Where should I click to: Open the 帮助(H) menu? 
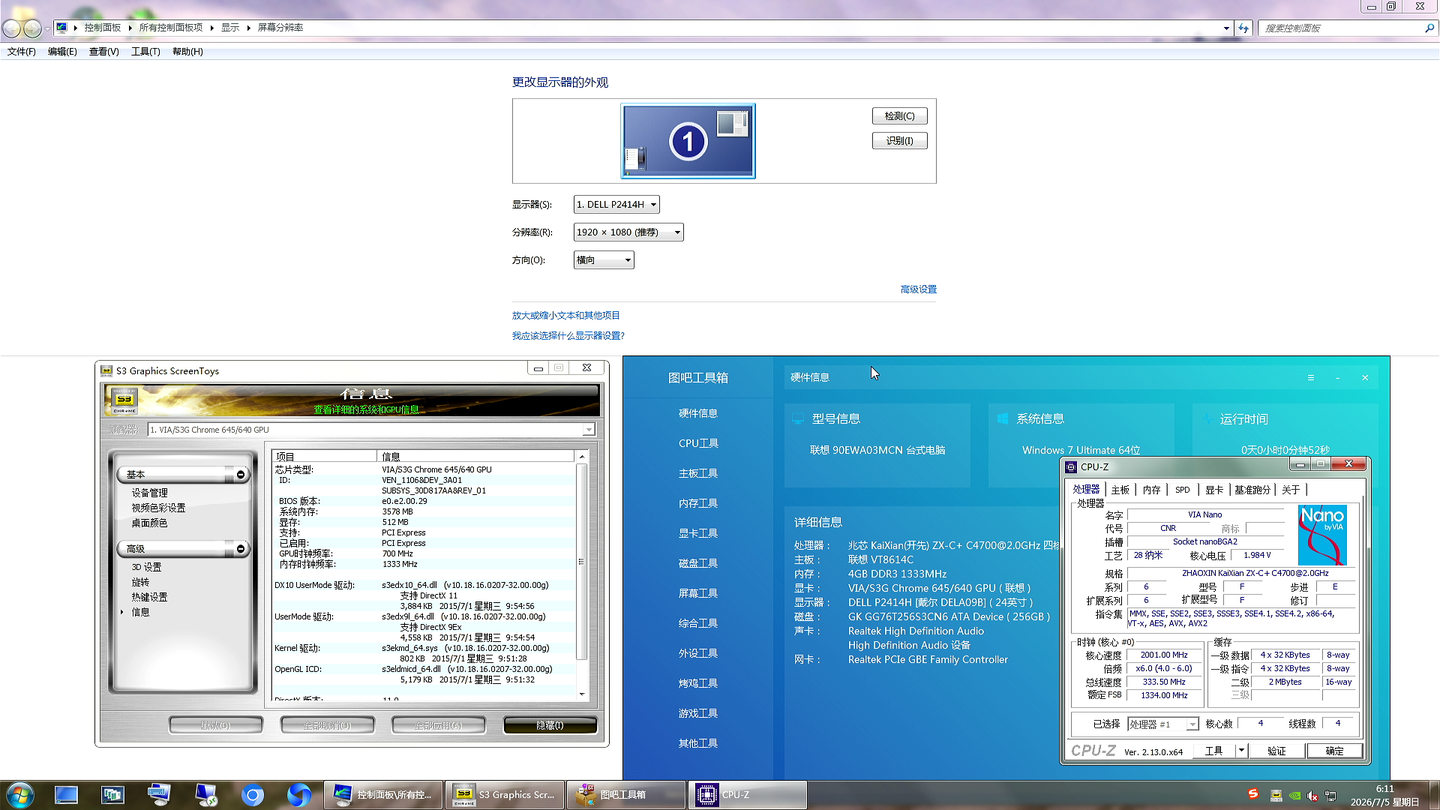pos(188,52)
